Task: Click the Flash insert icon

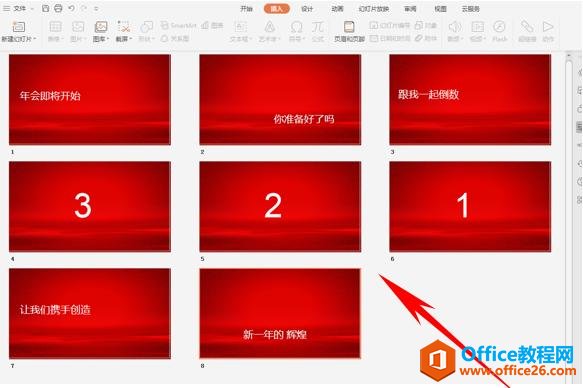Action: pos(499,27)
